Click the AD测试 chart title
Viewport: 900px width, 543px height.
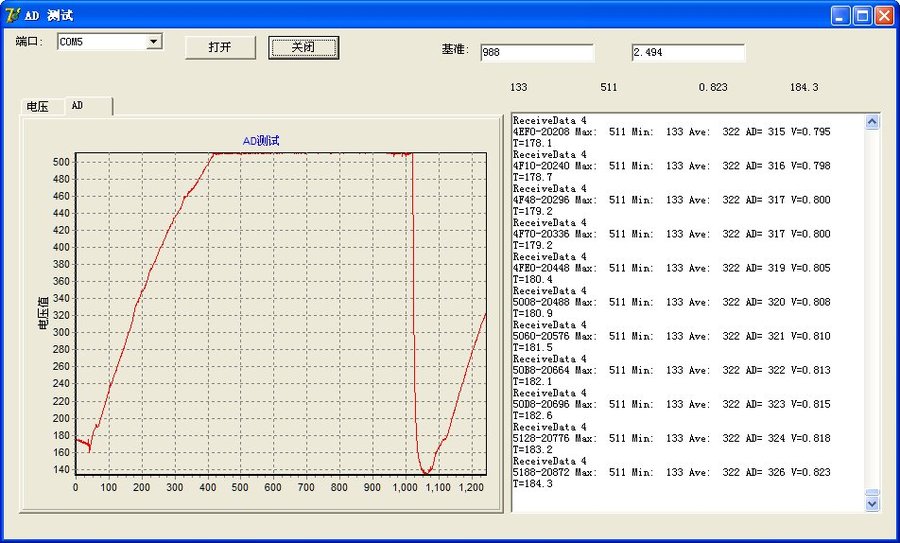pyautogui.click(x=261, y=141)
